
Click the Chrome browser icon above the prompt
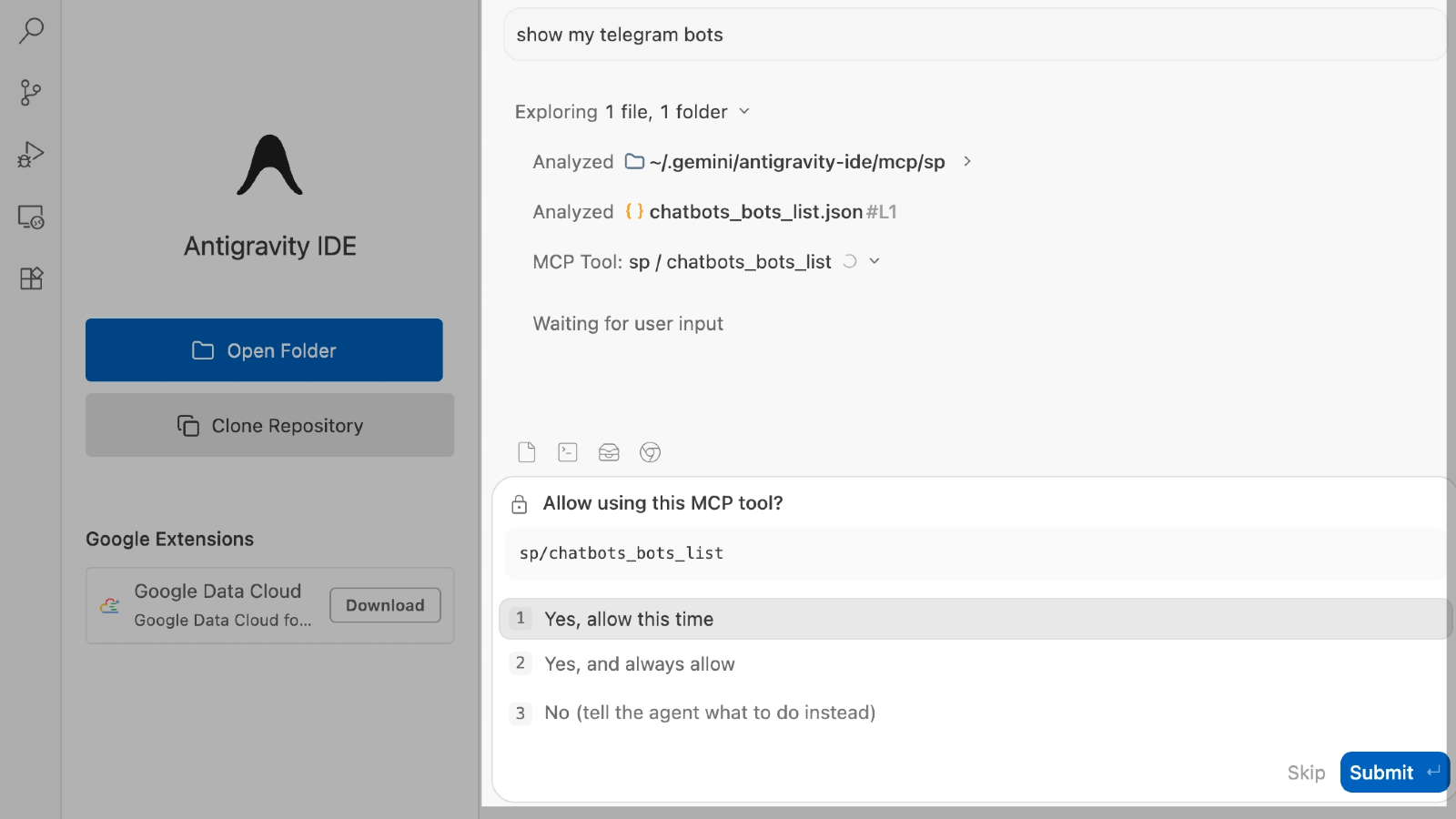click(650, 452)
